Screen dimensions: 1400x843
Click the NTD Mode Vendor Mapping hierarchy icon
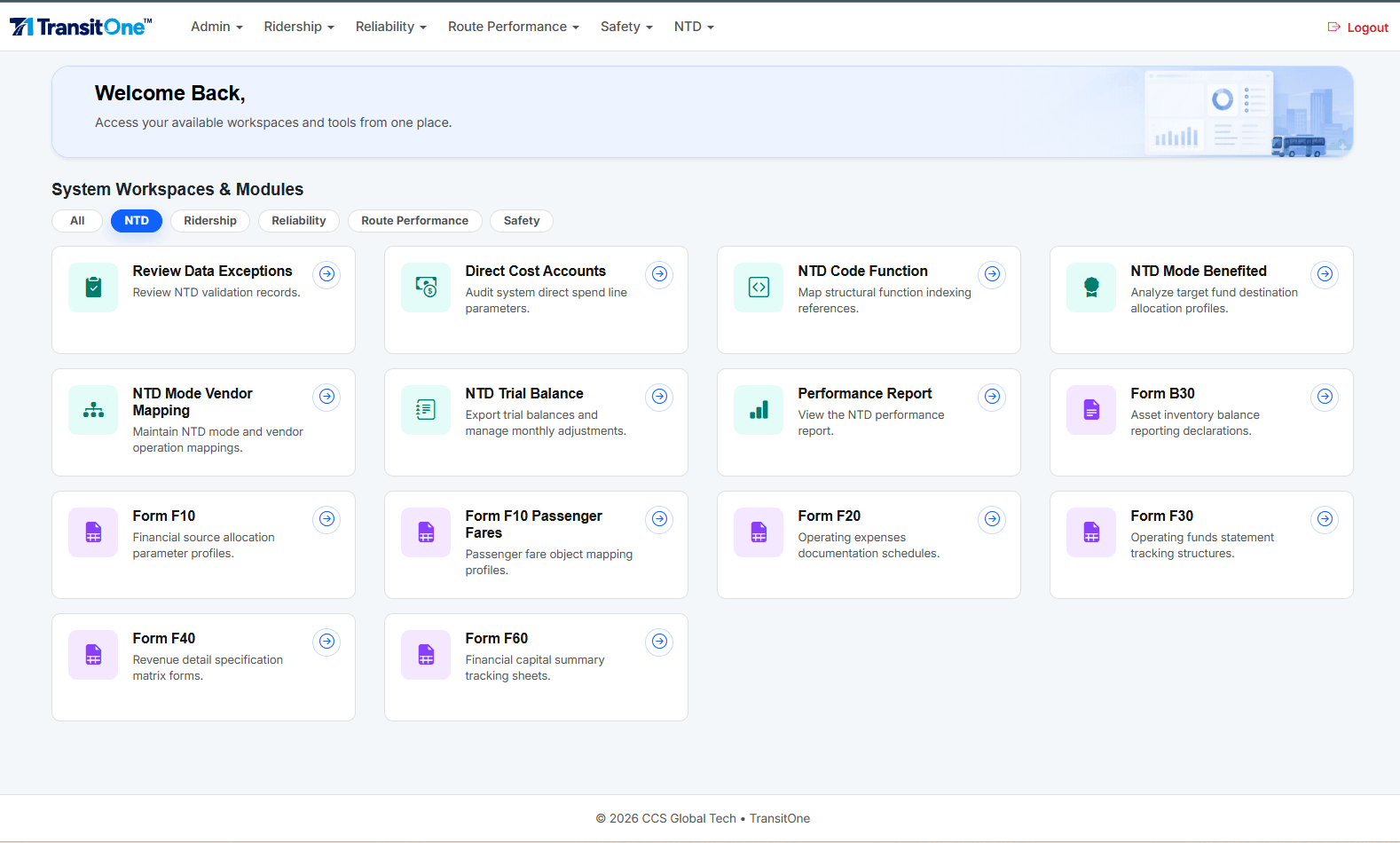point(93,410)
